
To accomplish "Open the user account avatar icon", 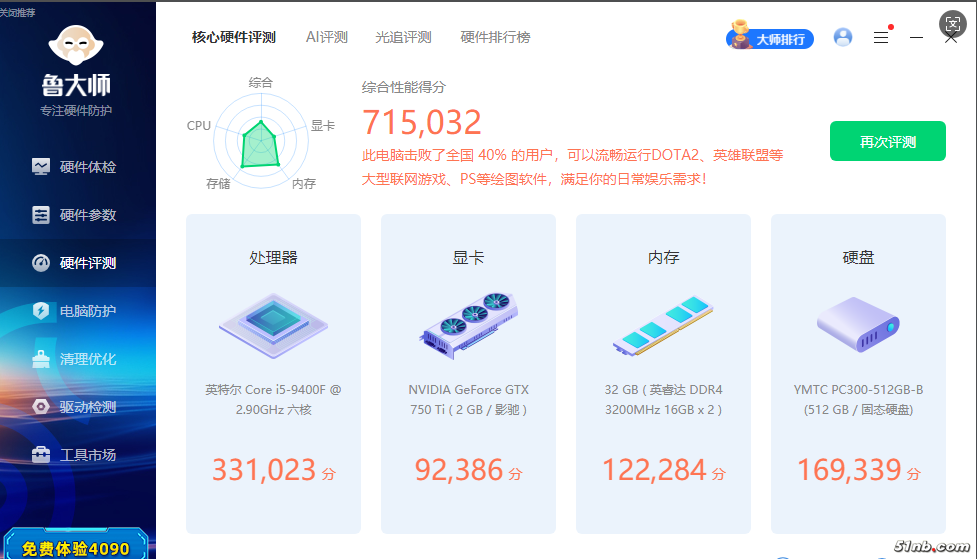I will pos(843,37).
